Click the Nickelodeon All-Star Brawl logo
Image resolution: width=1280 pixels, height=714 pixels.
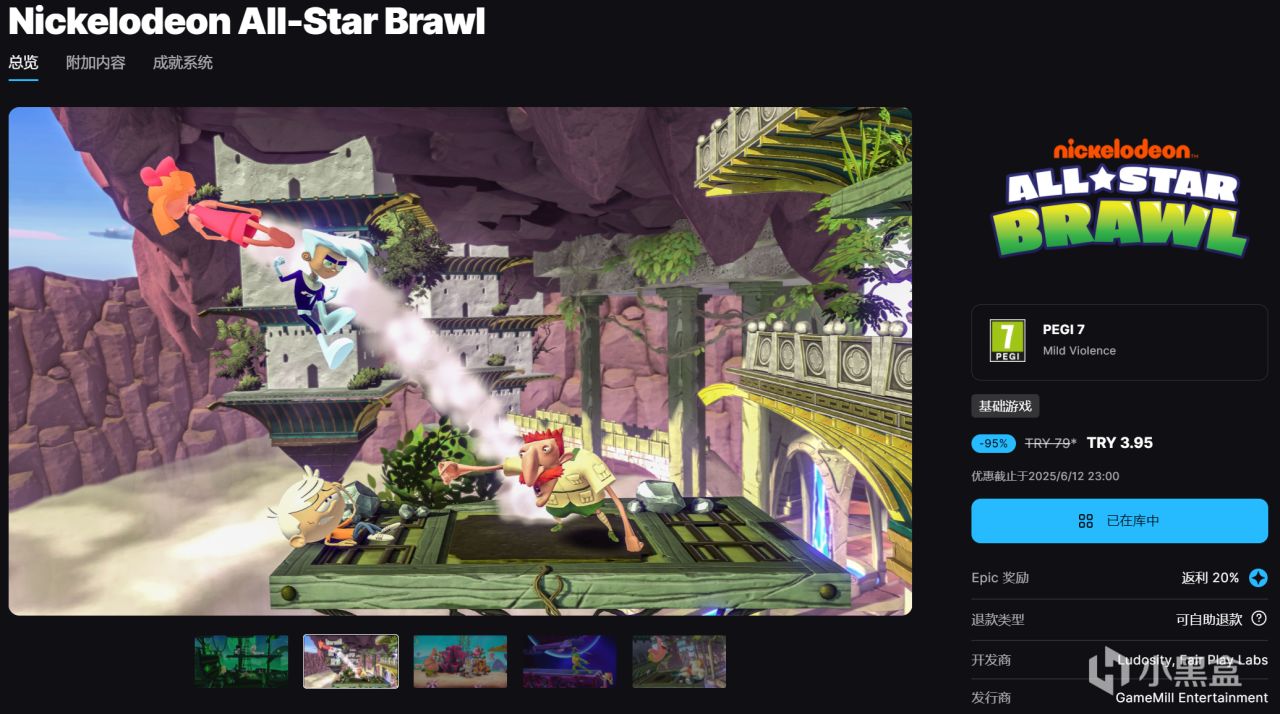(1120, 197)
